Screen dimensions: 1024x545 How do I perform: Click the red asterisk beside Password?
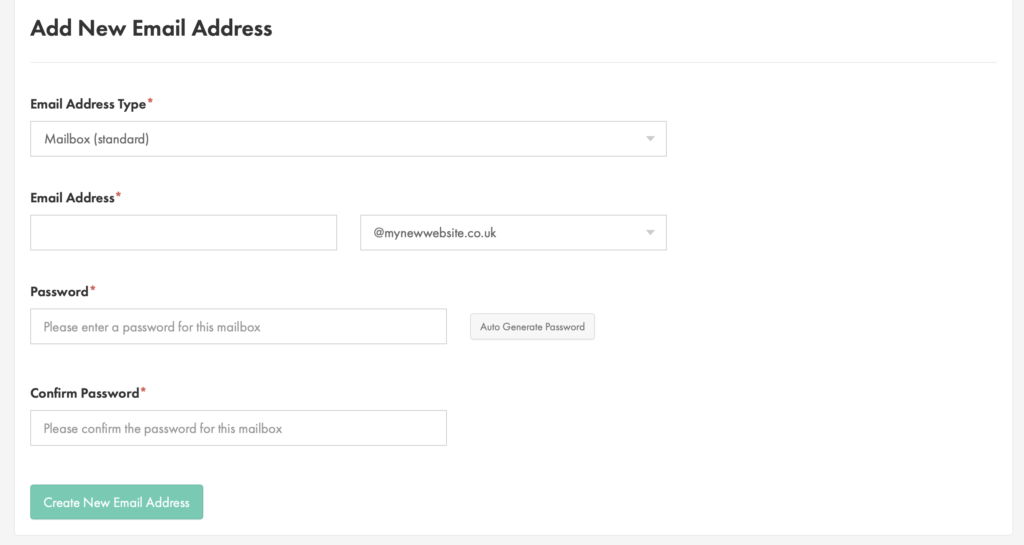pos(93,288)
